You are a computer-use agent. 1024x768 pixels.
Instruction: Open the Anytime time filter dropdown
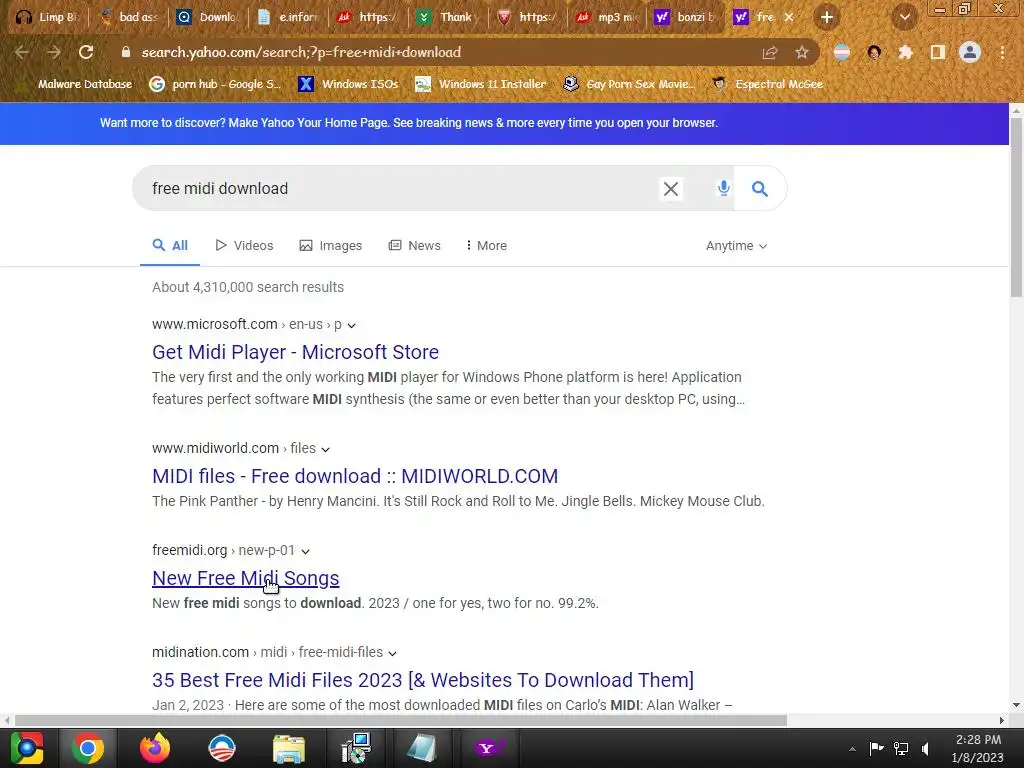click(736, 246)
